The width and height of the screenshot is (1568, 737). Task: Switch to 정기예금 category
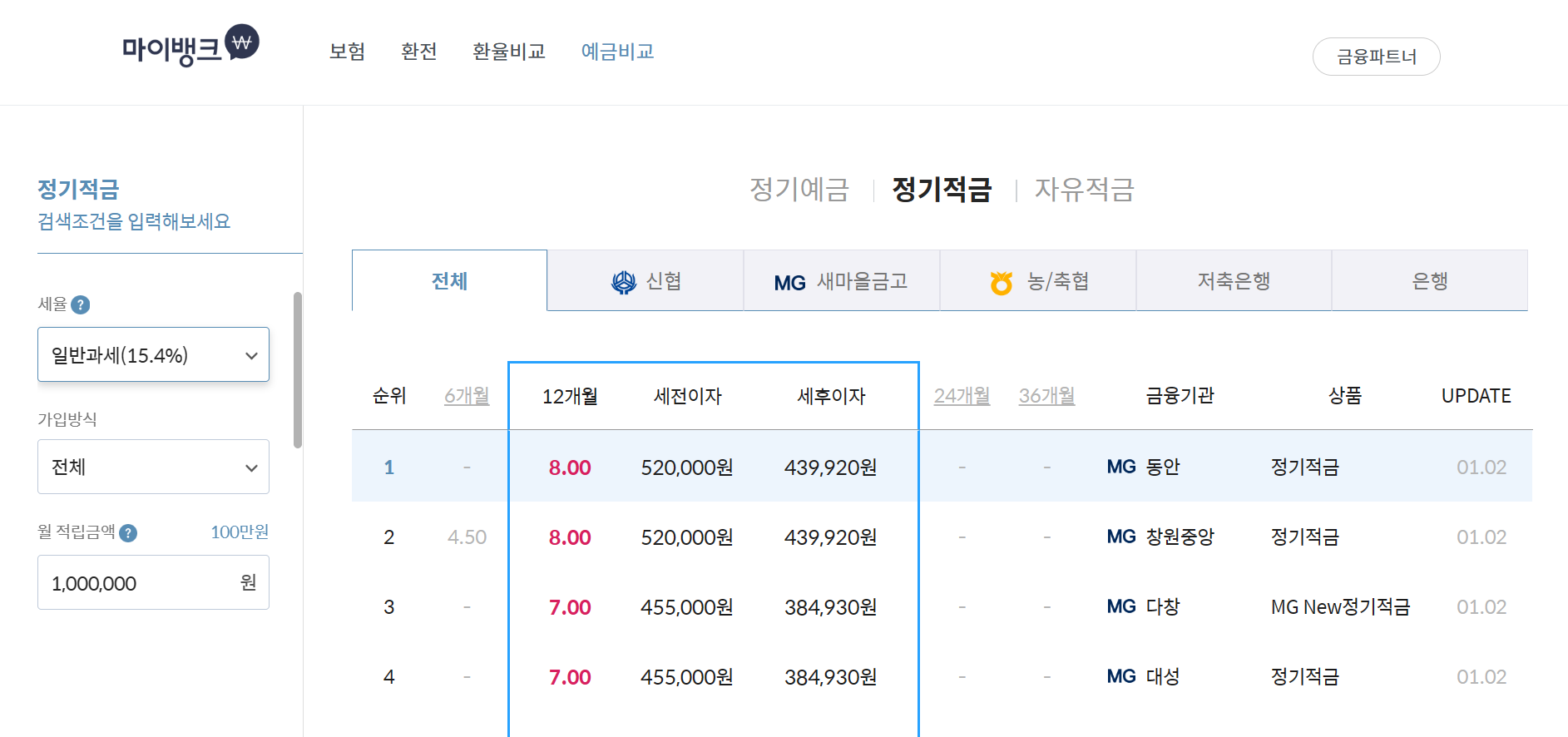tap(799, 189)
